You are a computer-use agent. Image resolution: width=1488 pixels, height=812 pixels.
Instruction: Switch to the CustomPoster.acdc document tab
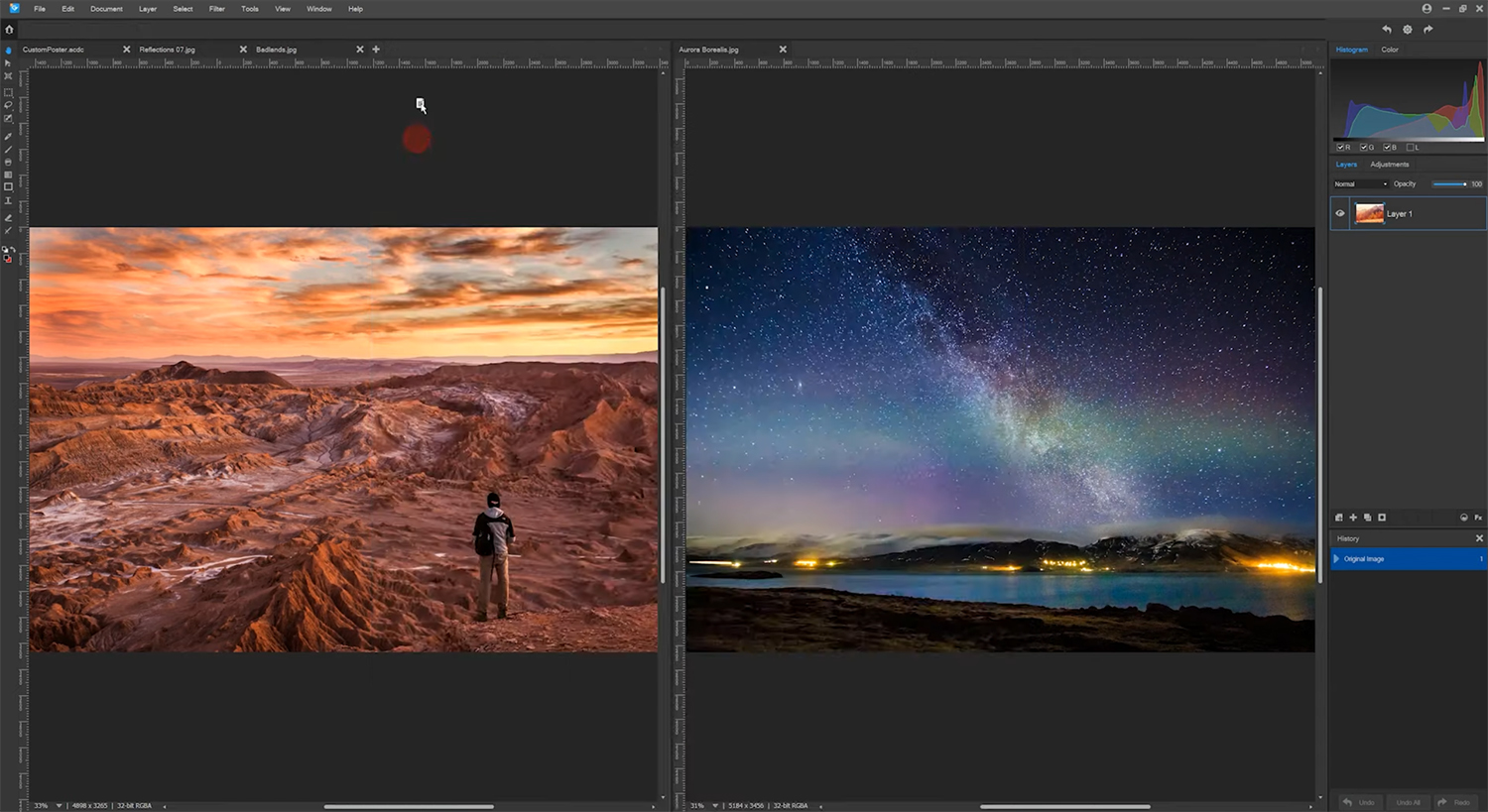click(54, 50)
